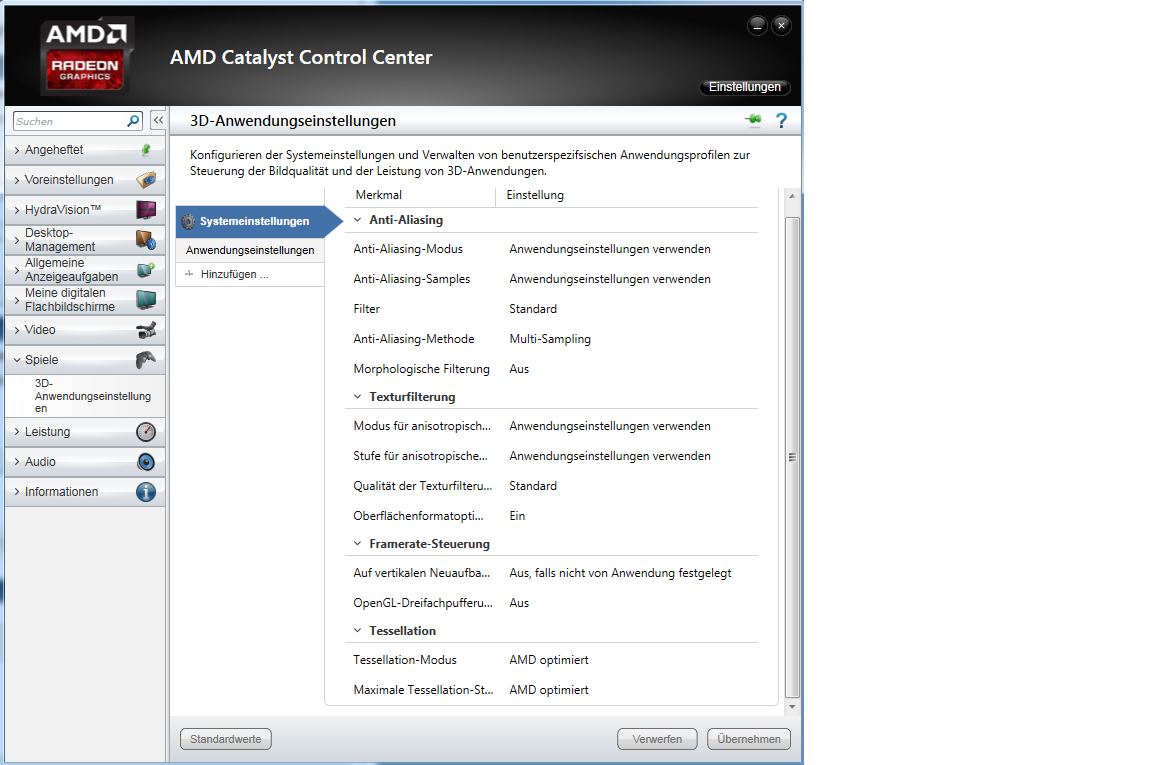This screenshot has height=765, width=1152.
Task: Expand the Desktop-Management section
Action: [x=17, y=240]
